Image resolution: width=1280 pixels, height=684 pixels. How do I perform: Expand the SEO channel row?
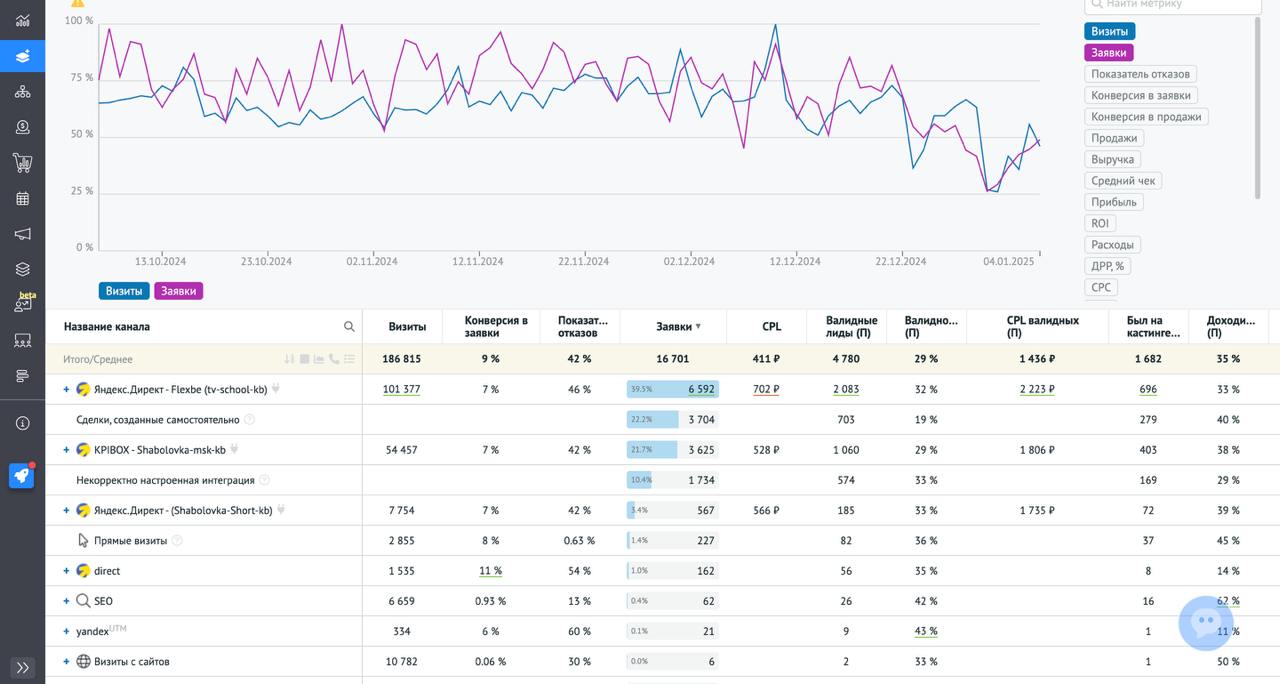point(66,601)
